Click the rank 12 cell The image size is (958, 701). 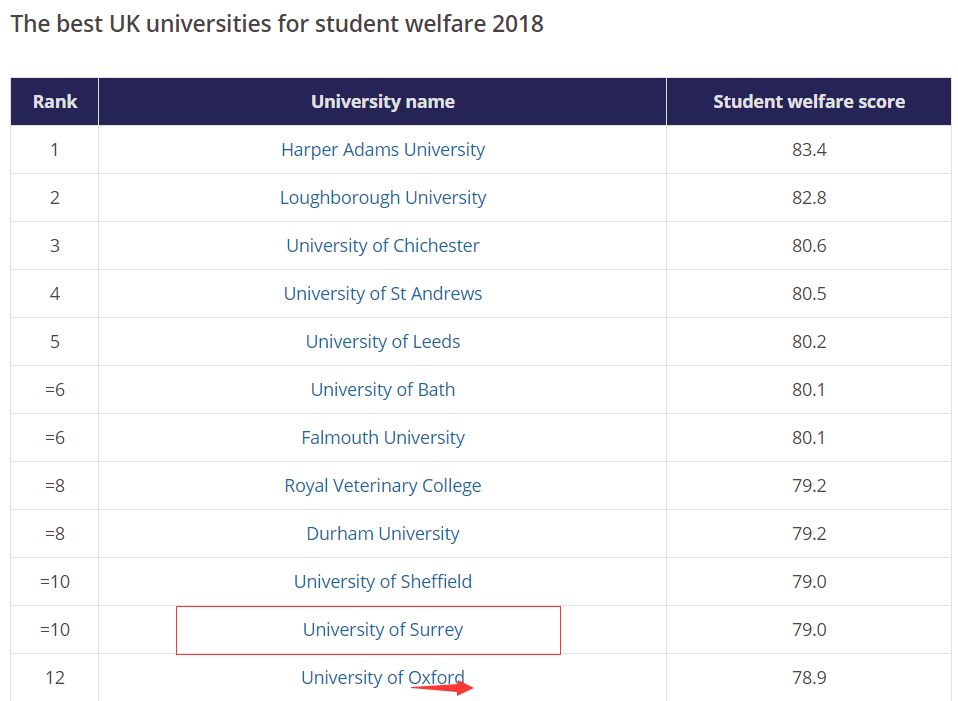[x=55, y=678]
